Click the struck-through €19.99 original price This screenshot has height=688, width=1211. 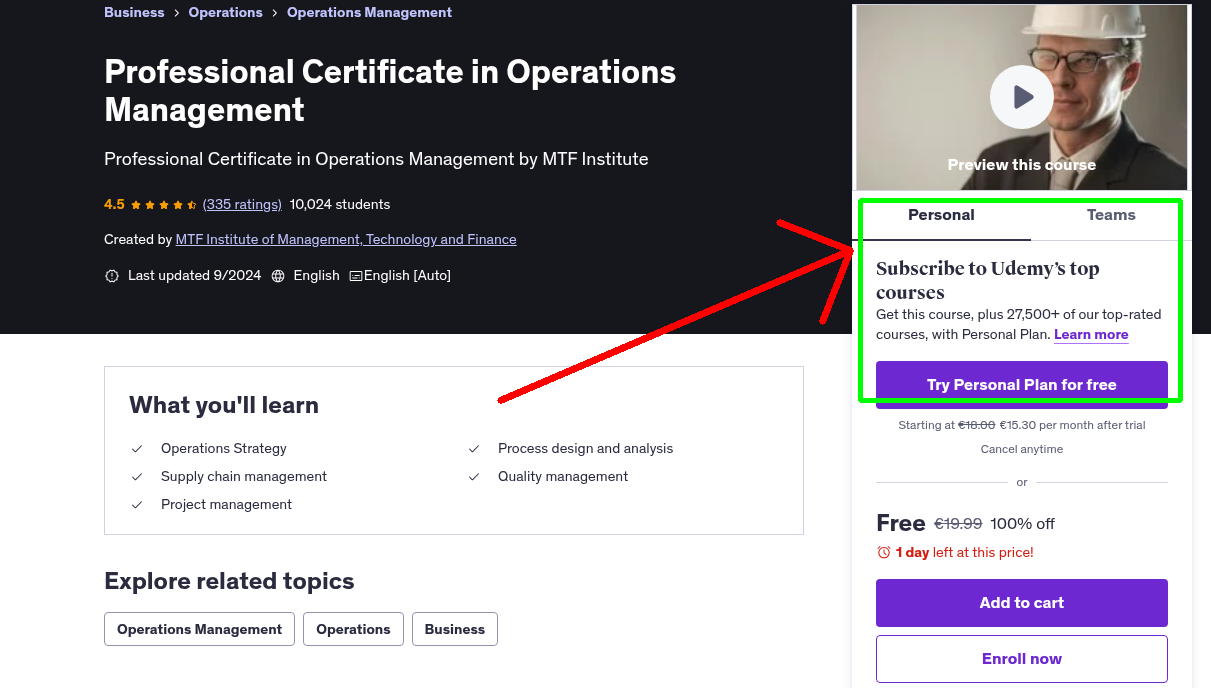[958, 524]
